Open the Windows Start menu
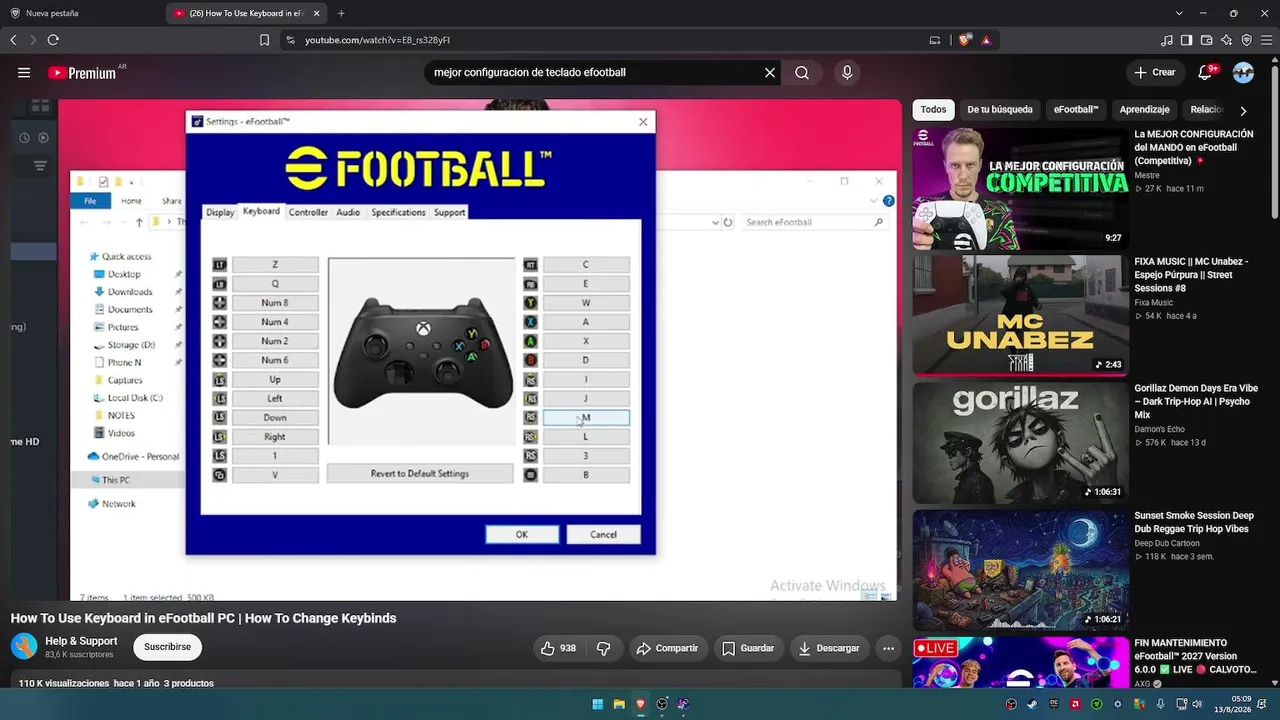Screen dimensions: 1280x720 [x=598, y=704]
